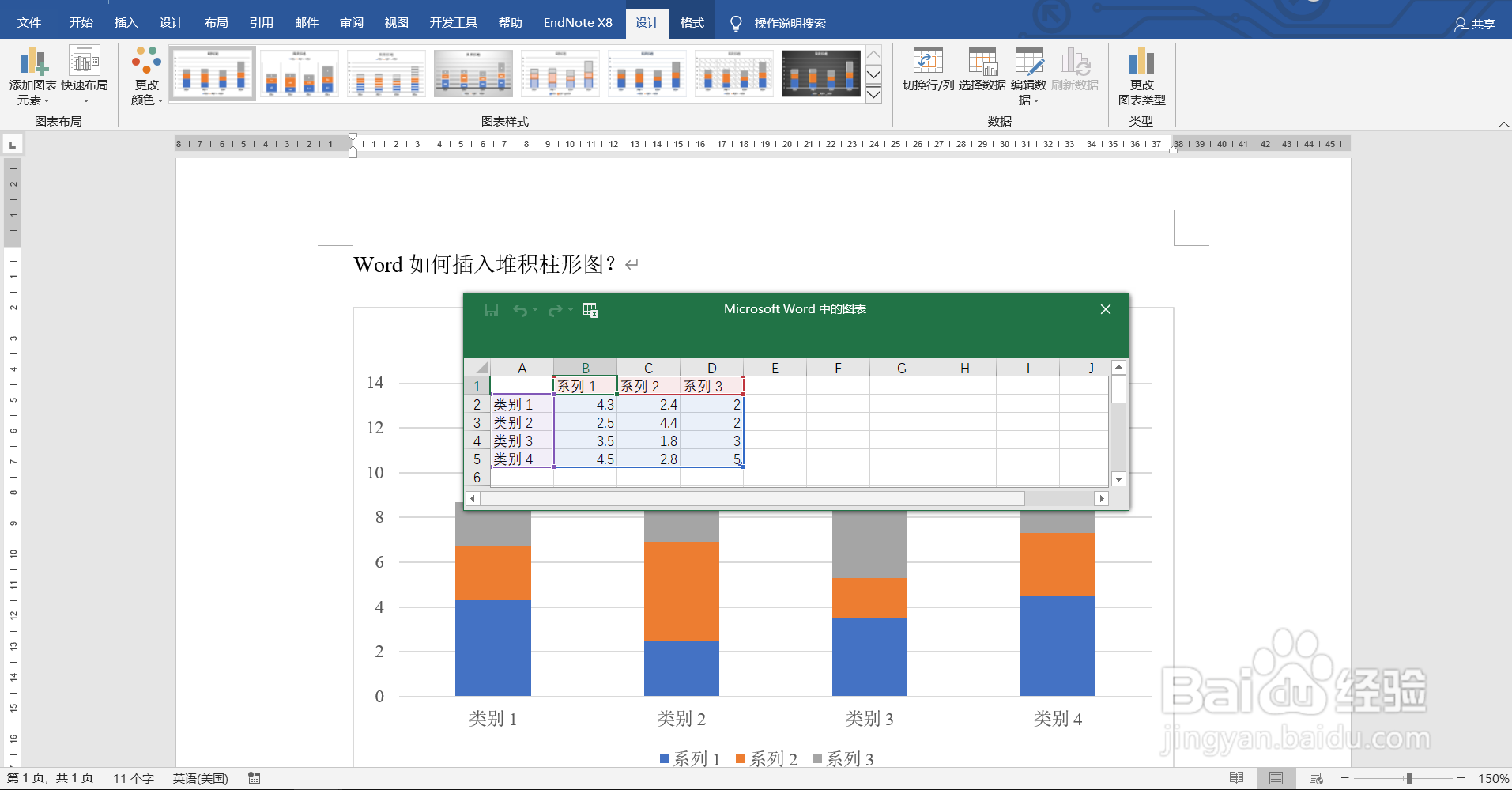Adjust the zoom slider handle

[x=1408, y=778]
